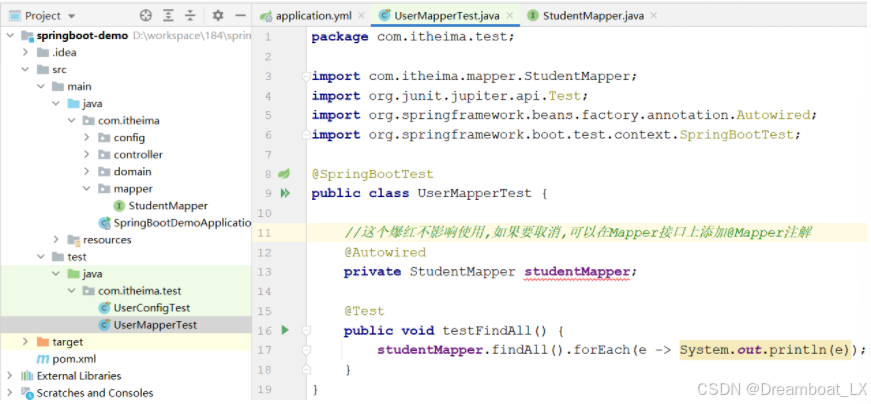The height and width of the screenshot is (404, 871).
Task: Click the @Autowired annotation on line 12
Action: coord(385,252)
